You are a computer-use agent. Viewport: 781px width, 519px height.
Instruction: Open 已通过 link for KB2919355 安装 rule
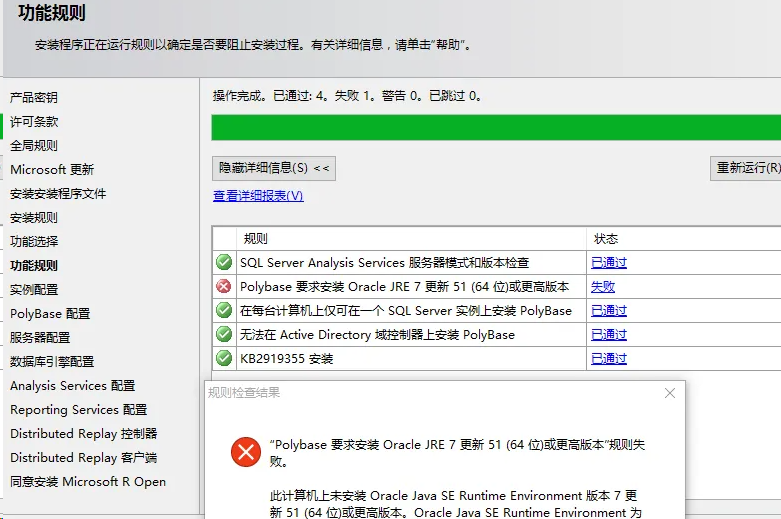(x=608, y=358)
